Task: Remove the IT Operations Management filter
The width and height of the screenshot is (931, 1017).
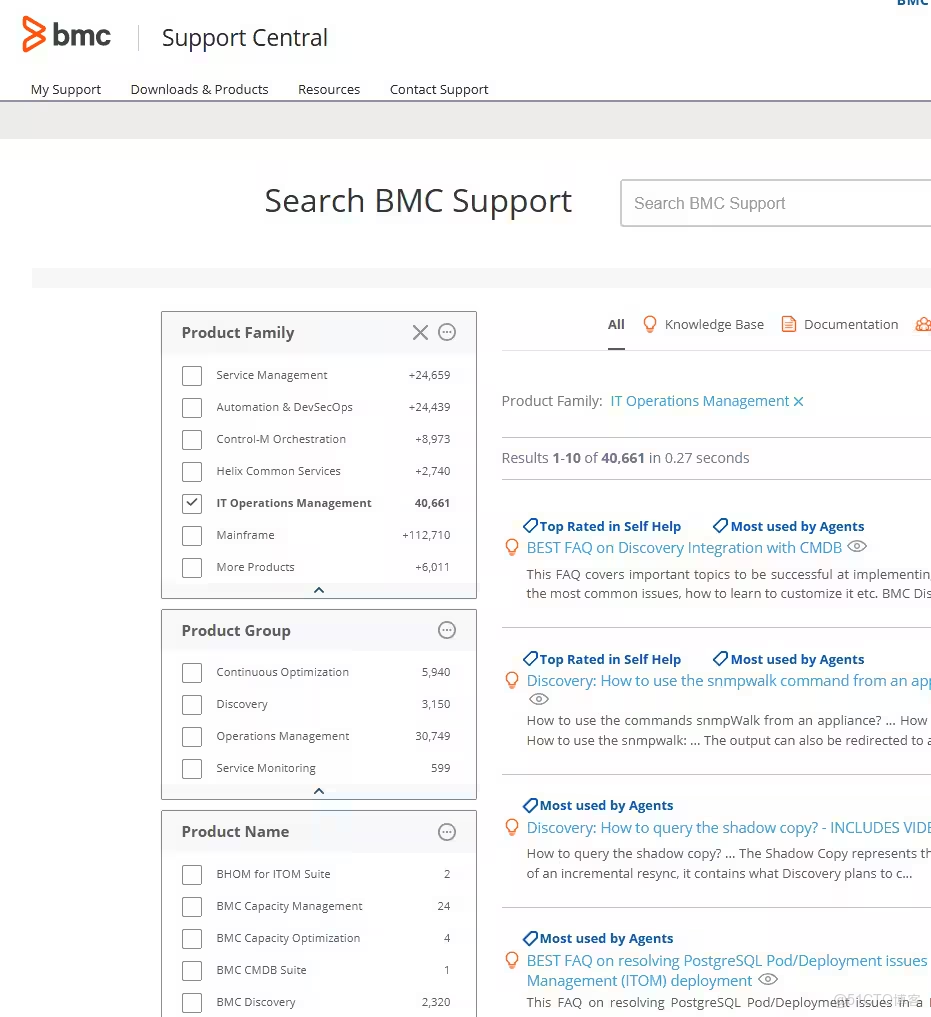Action: coord(798,400)
